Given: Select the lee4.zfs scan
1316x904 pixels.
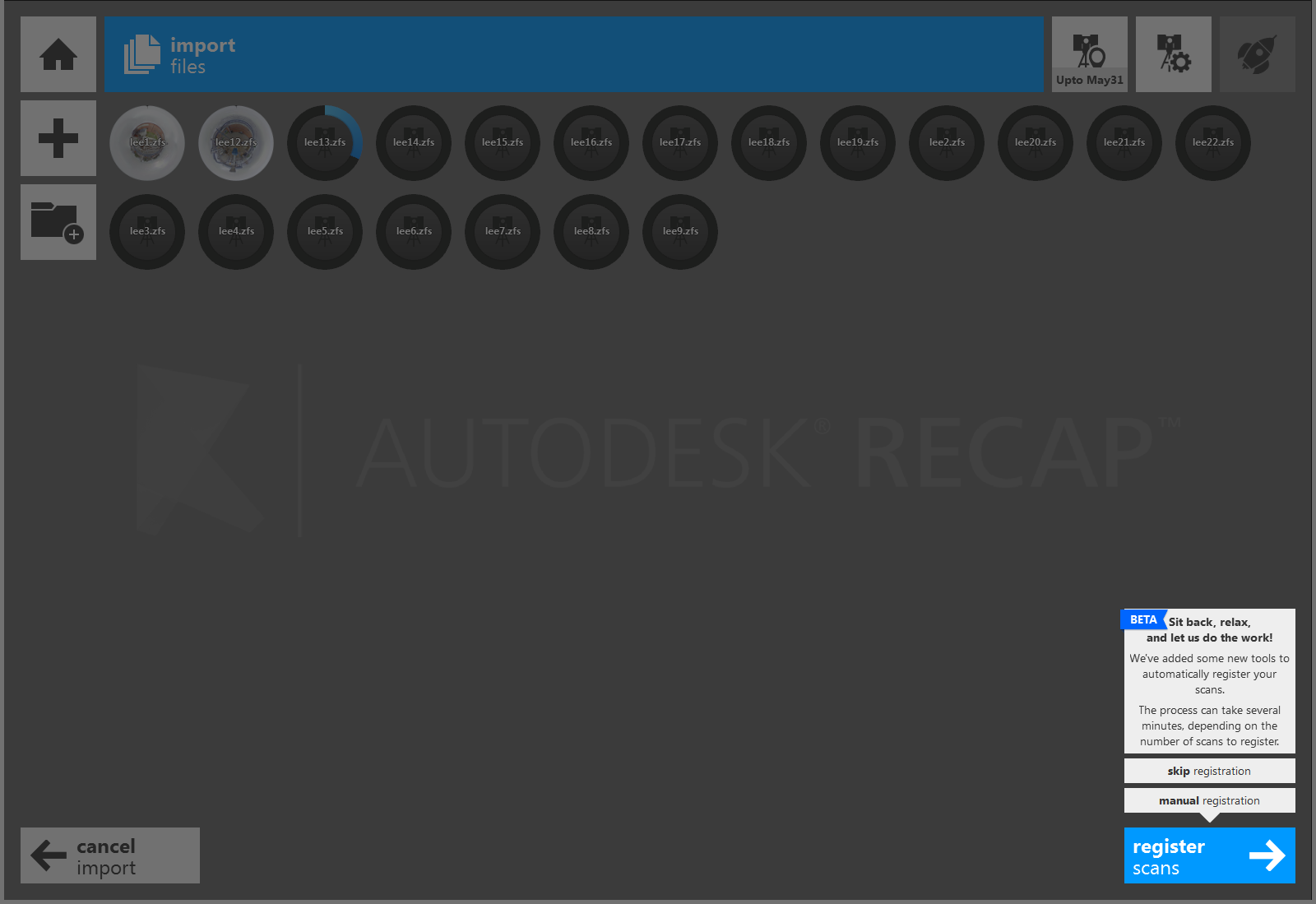Looking at the screenshot, I should [236, 232].
